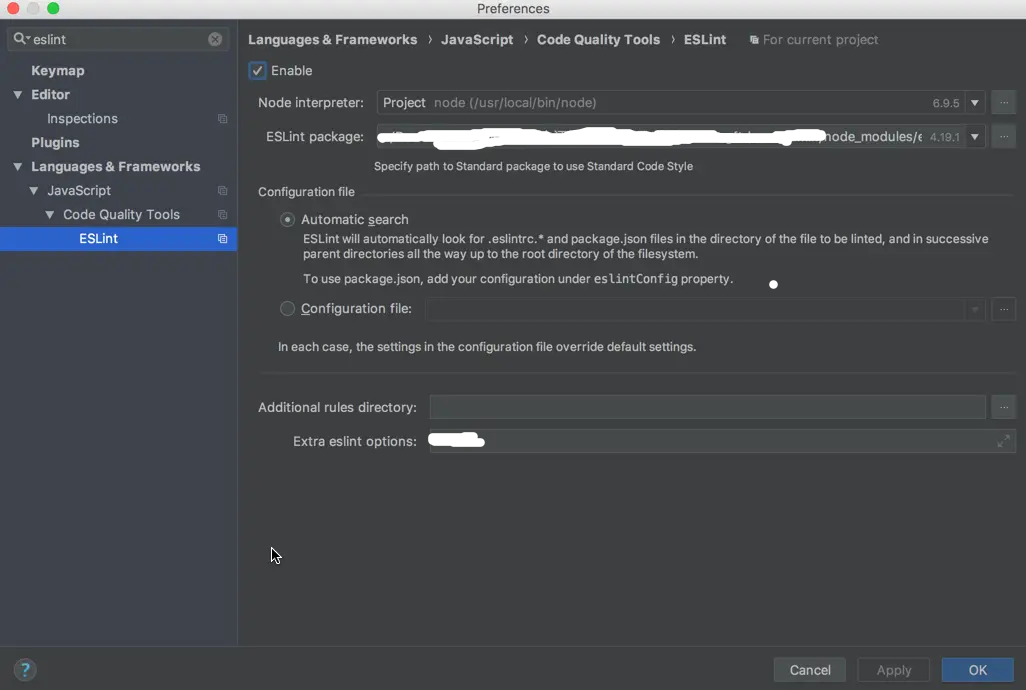The width and height of the screenshot is (1026, 690).
Task: Click the project-level icon beside ESLint row
Action: (222, 239)
